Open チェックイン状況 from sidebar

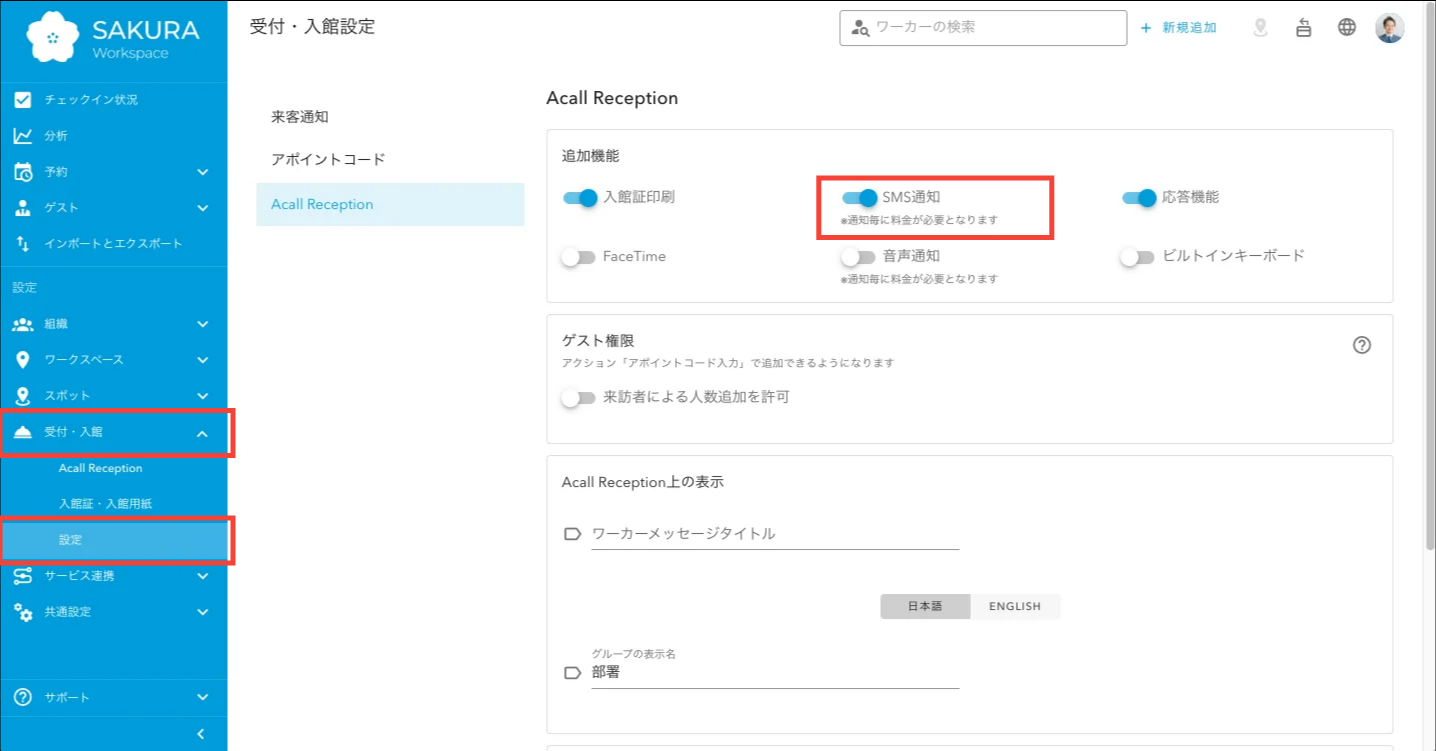(91, 100)
